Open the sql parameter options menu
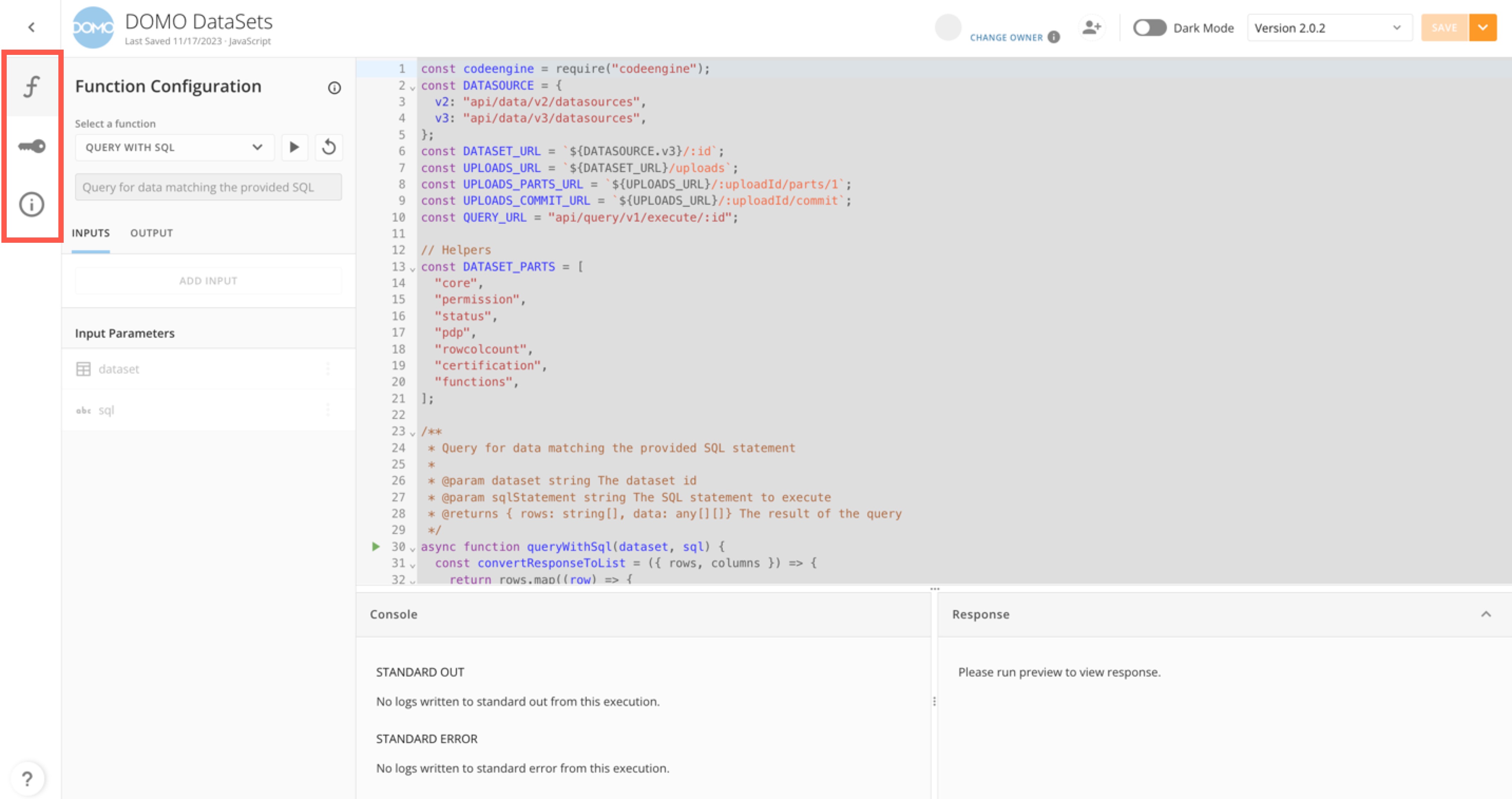Viewport: 1512px width, 799px height. coord(328,410)
